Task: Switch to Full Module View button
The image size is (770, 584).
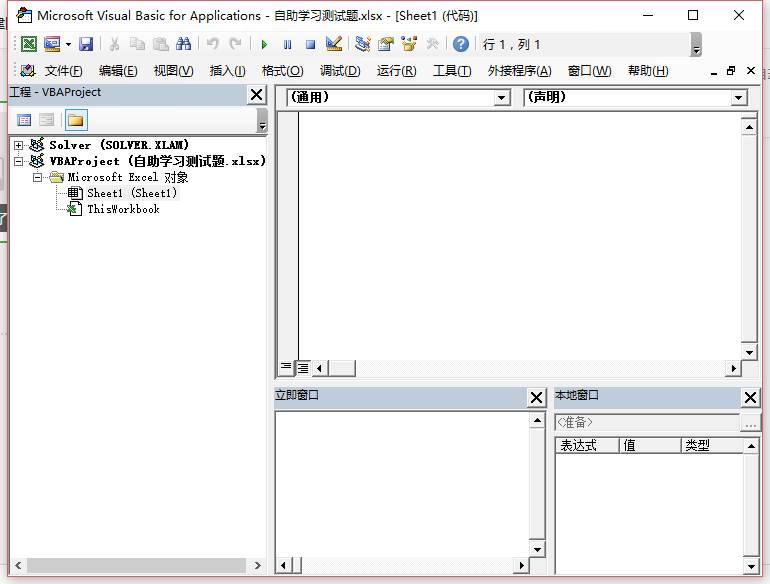Action: tap(302, 368)
